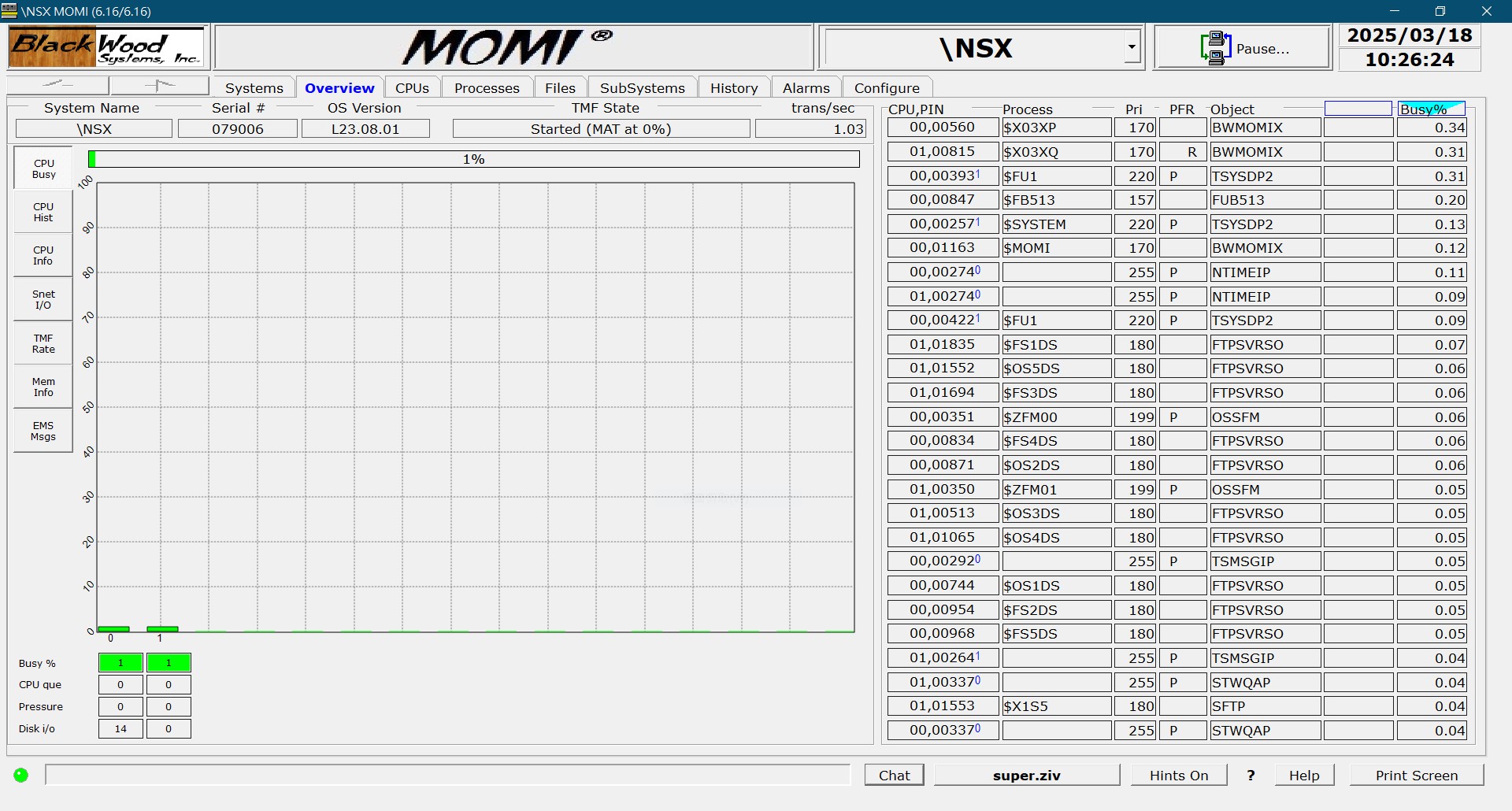The width and height of the screenshot is (1512, 811).
Task: View the Alarms tab
Action: coord(806,87)
